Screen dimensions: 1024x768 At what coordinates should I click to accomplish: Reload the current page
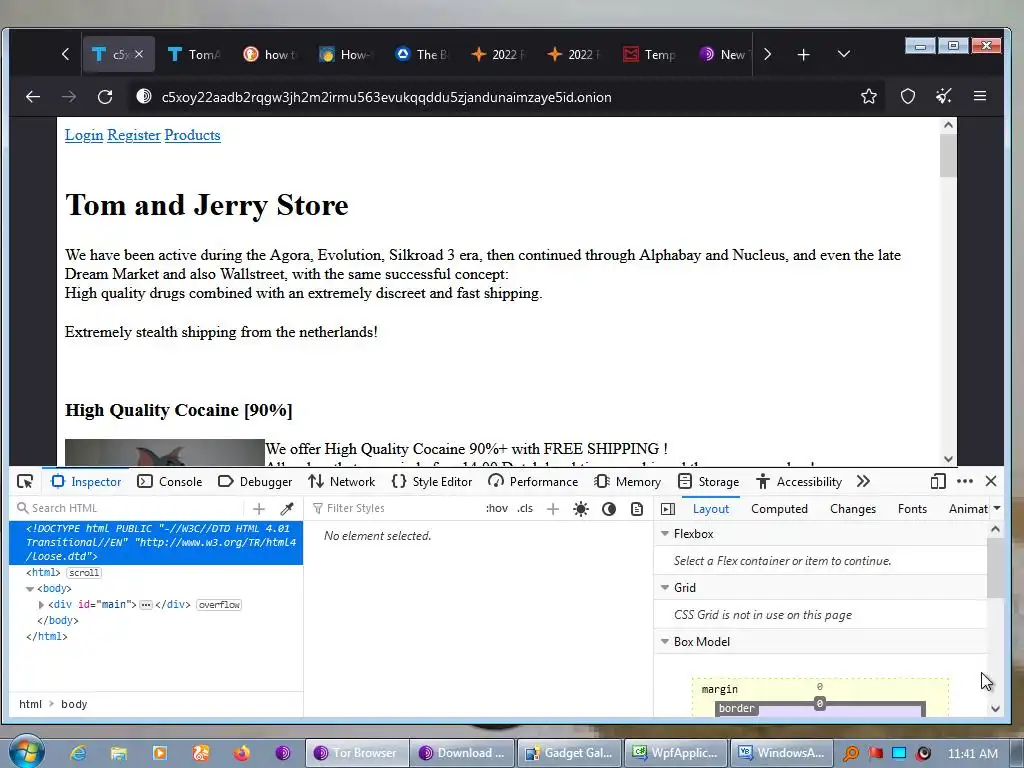105,97
